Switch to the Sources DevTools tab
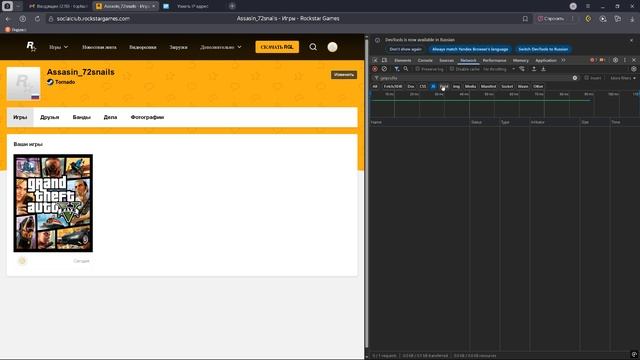The image size is (640, 360). click(446, 60)
